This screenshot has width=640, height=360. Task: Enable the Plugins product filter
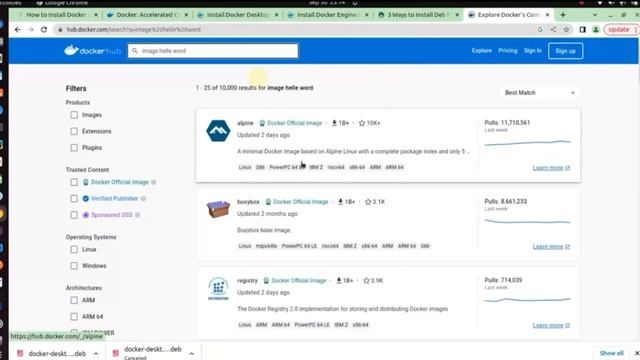click(x=74, y=148)
